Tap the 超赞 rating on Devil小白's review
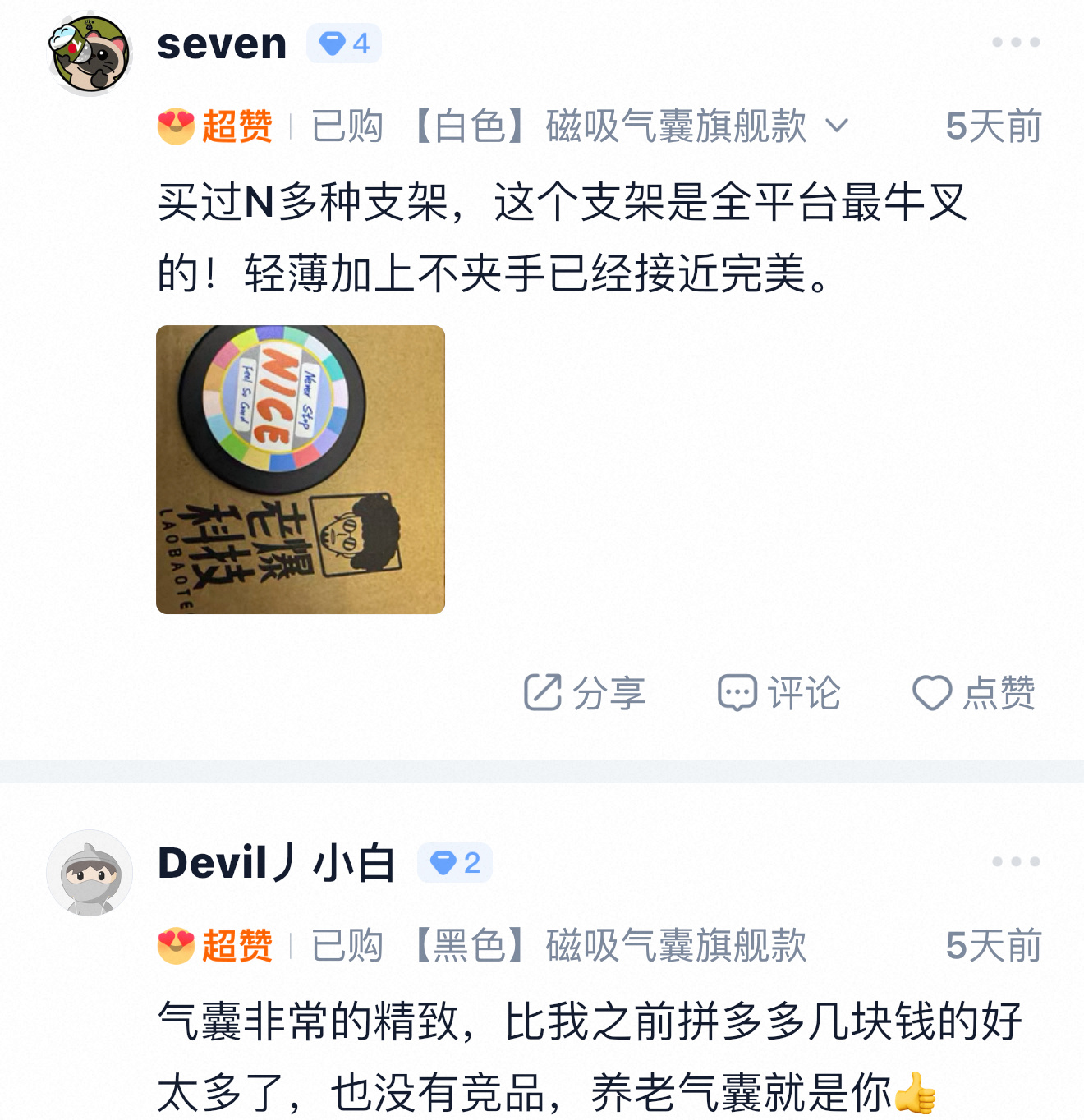 coord(215,946)
